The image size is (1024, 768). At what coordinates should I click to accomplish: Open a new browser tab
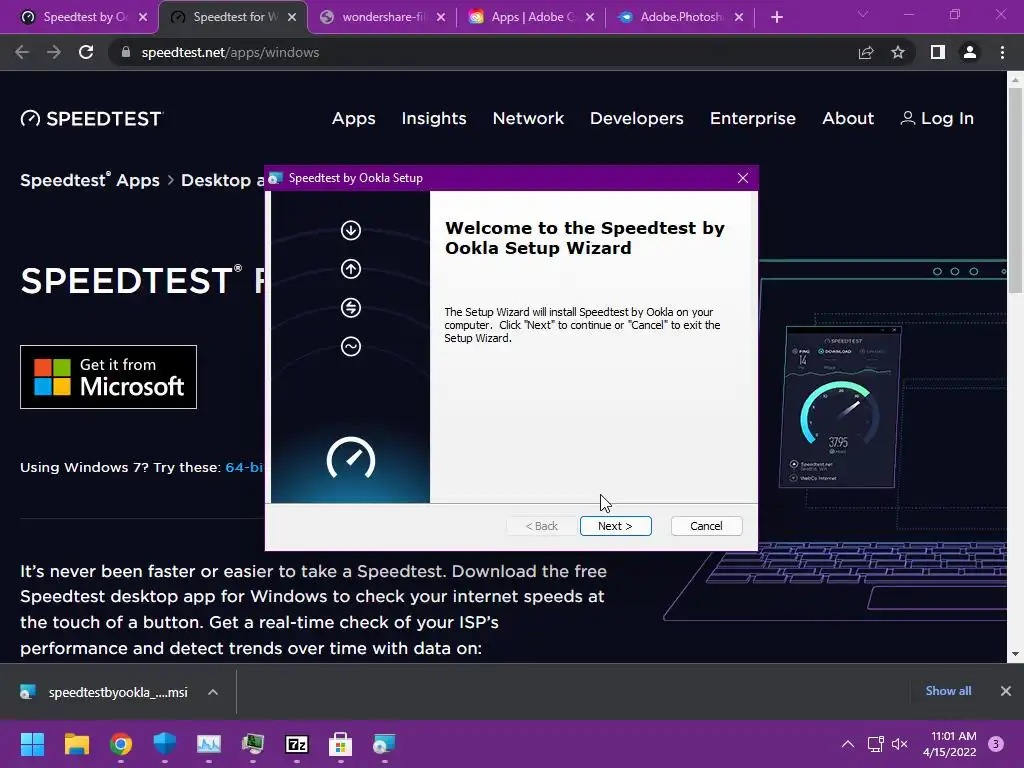(776, 18)
